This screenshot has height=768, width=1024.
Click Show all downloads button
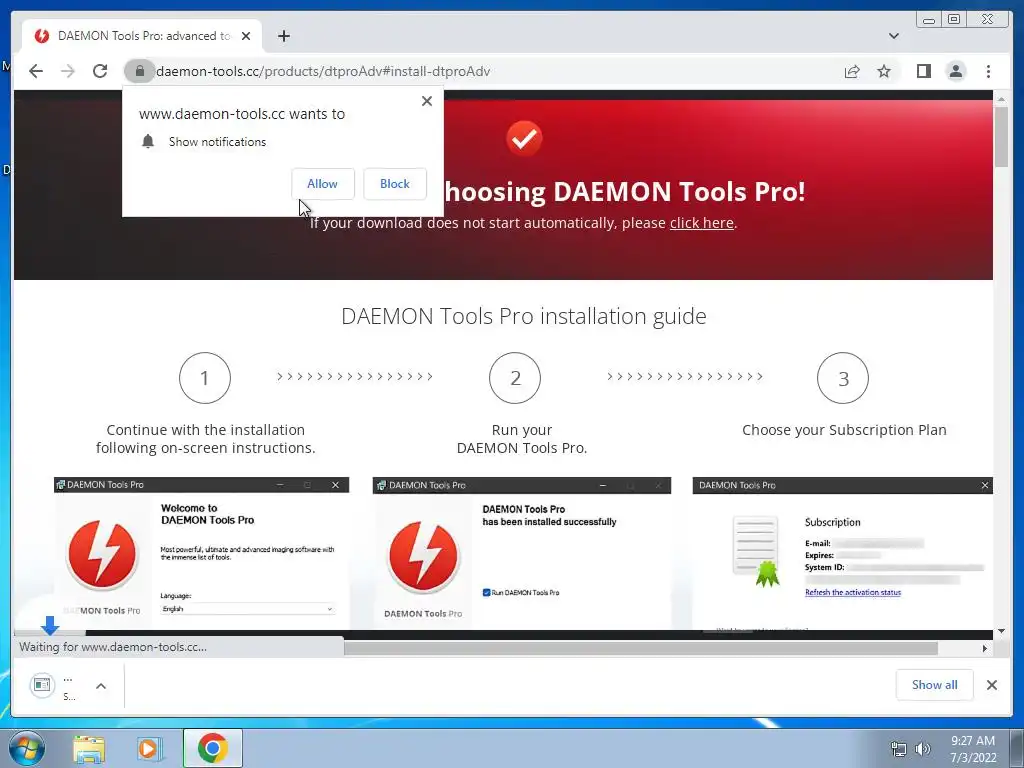point(935,684)
